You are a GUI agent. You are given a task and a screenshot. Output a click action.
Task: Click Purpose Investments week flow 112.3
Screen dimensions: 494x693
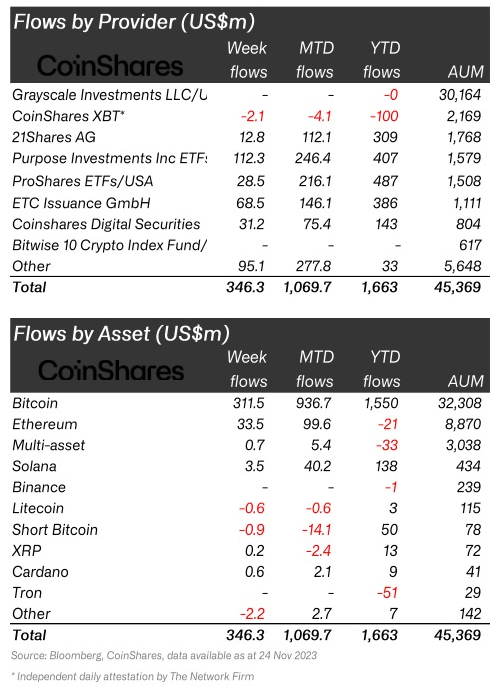(x=249, y=158)
